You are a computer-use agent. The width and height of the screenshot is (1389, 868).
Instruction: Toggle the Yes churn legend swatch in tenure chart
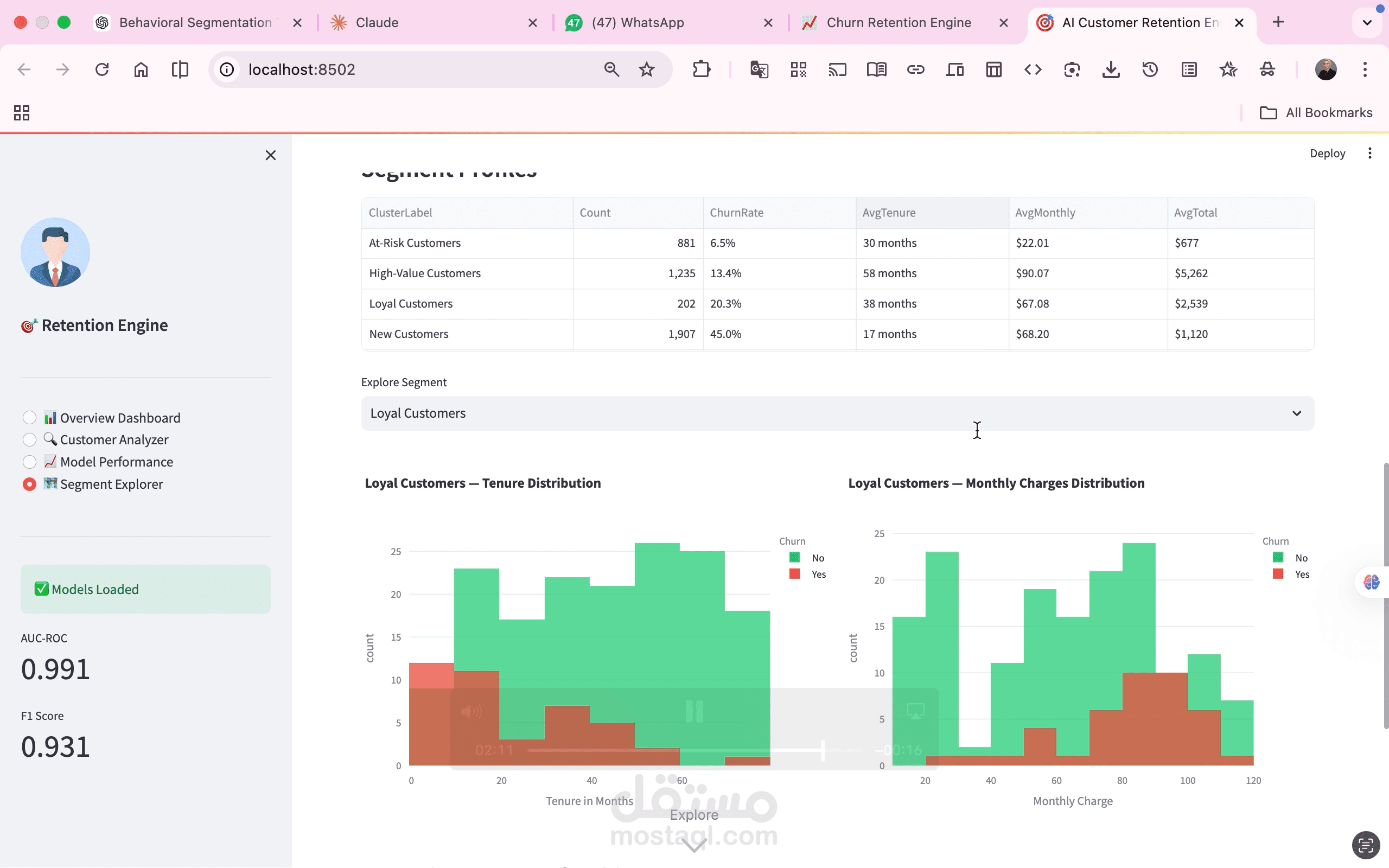(x=795, y=574)
